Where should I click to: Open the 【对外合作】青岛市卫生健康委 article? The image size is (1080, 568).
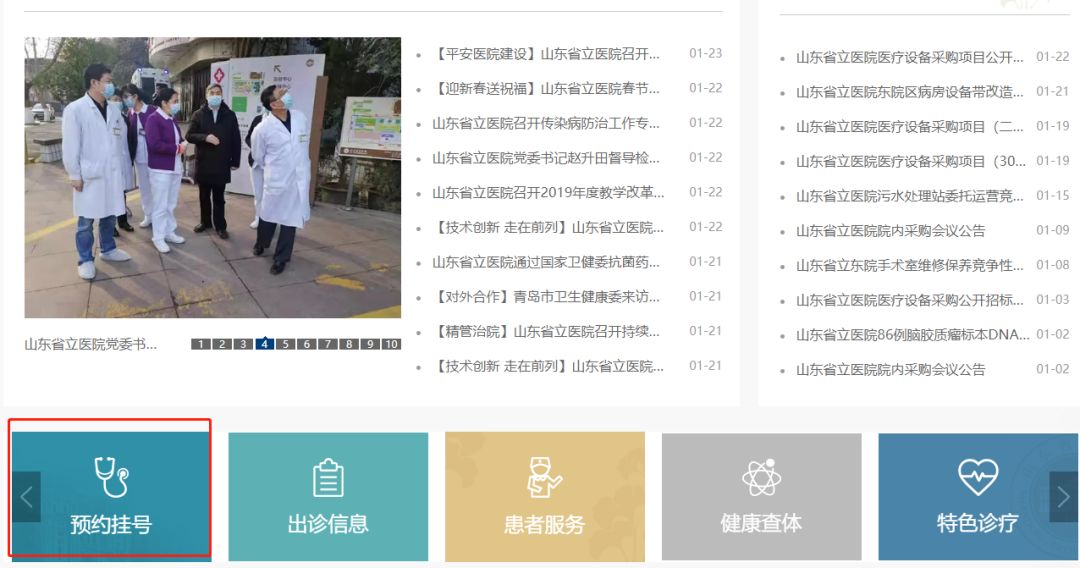546,297
